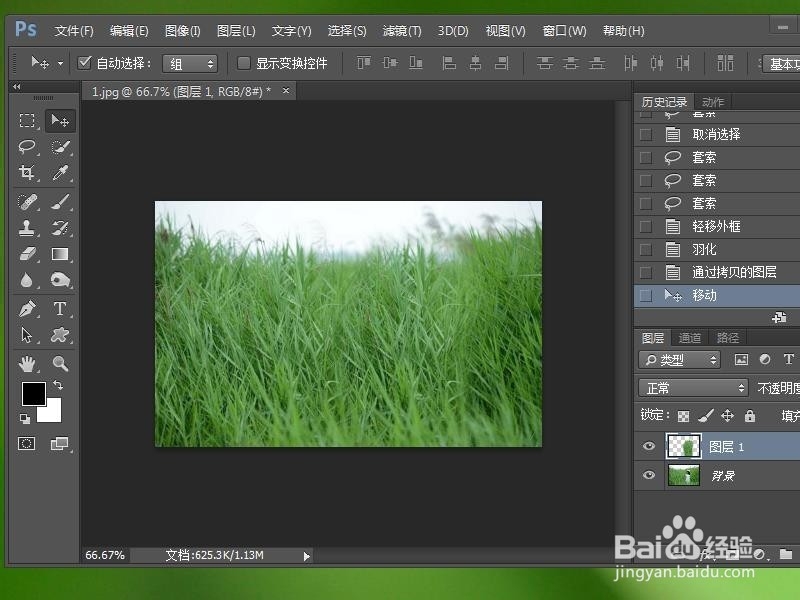
Task: Select the Eyedropper tool
Action: (x=60, y=173)
